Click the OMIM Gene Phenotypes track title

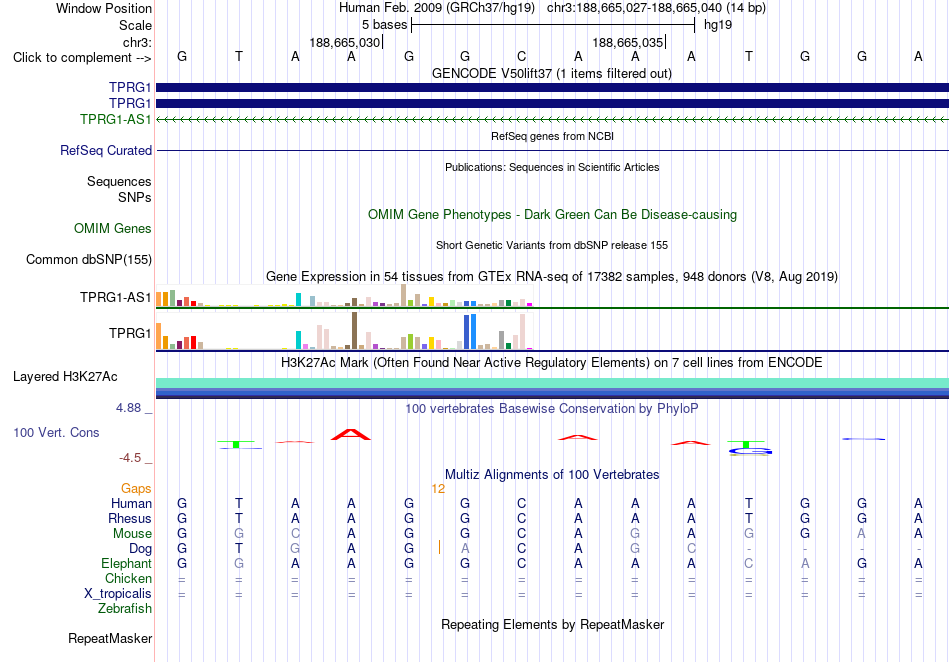(x=553, y=214)
